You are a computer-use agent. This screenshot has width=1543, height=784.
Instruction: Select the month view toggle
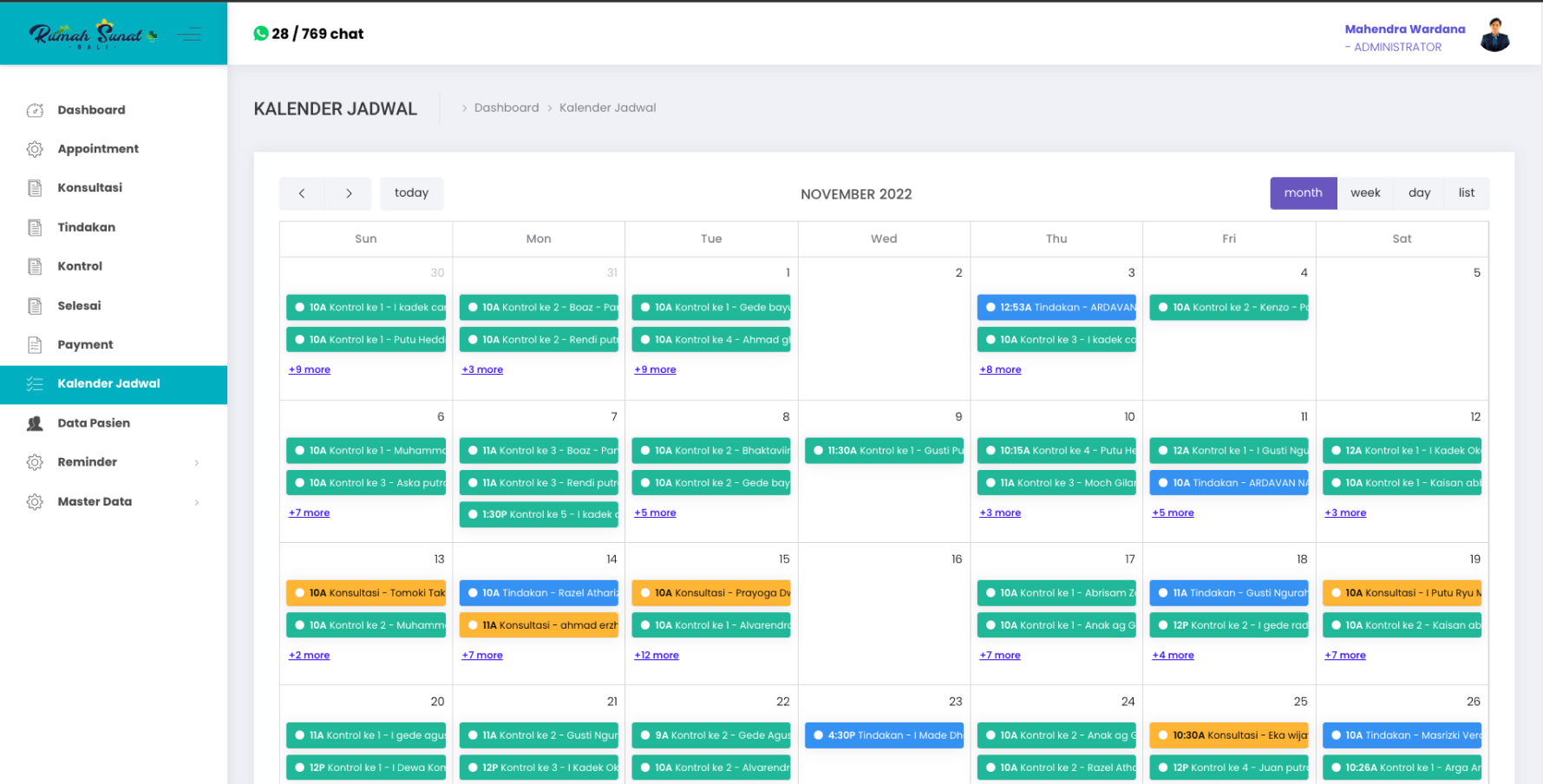coord(1303,193)
